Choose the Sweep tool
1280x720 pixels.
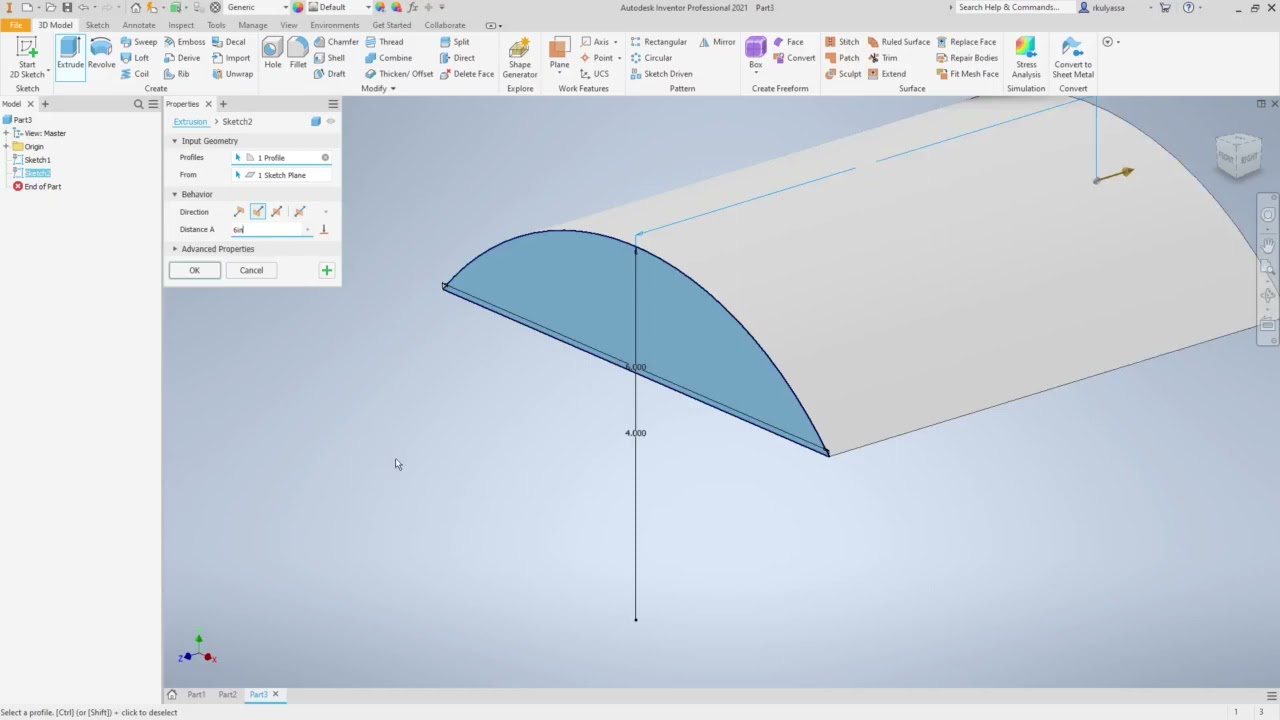coord(138,42)
